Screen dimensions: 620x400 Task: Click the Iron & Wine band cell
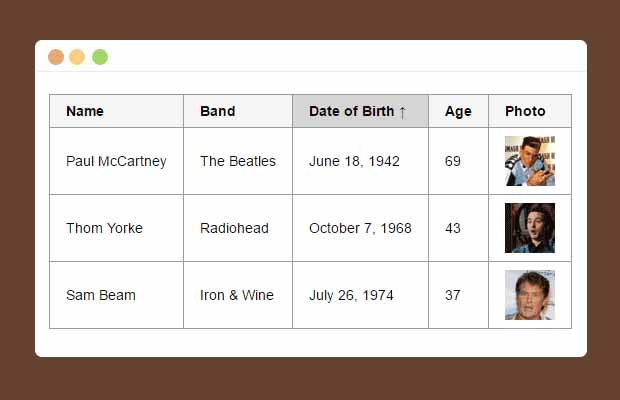point(238,295)
